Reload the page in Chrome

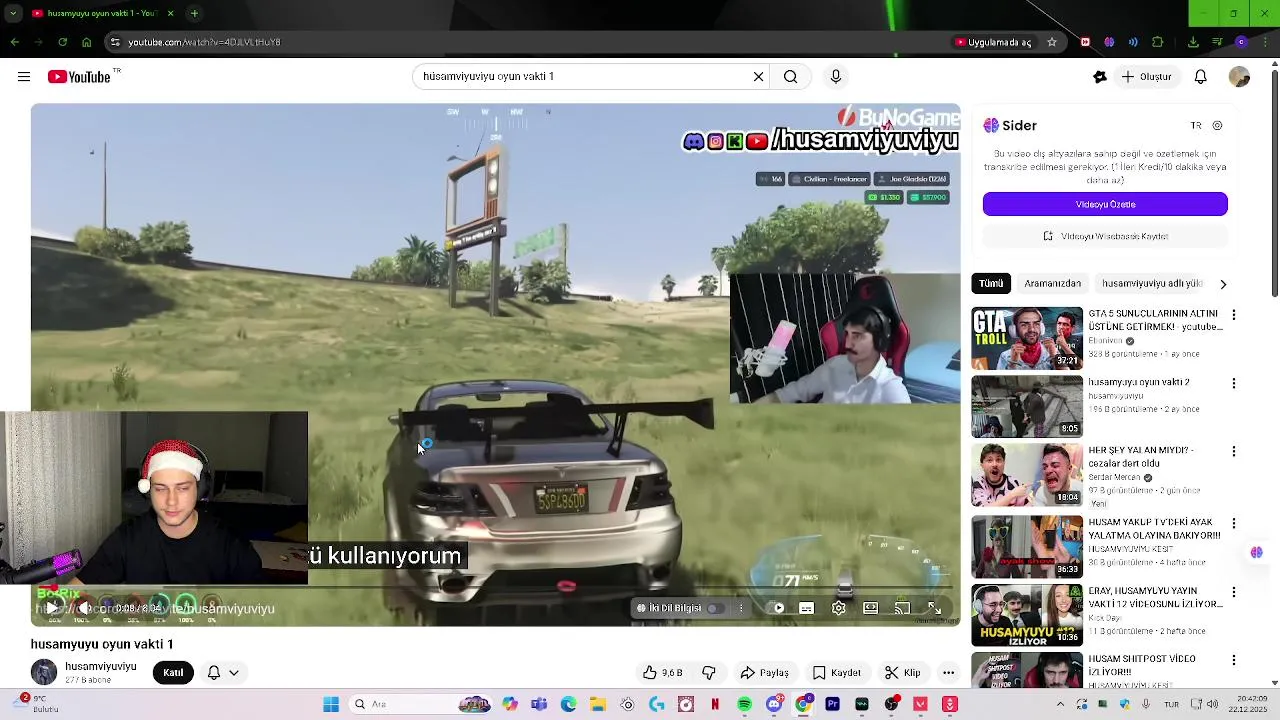tap(62, 42)
